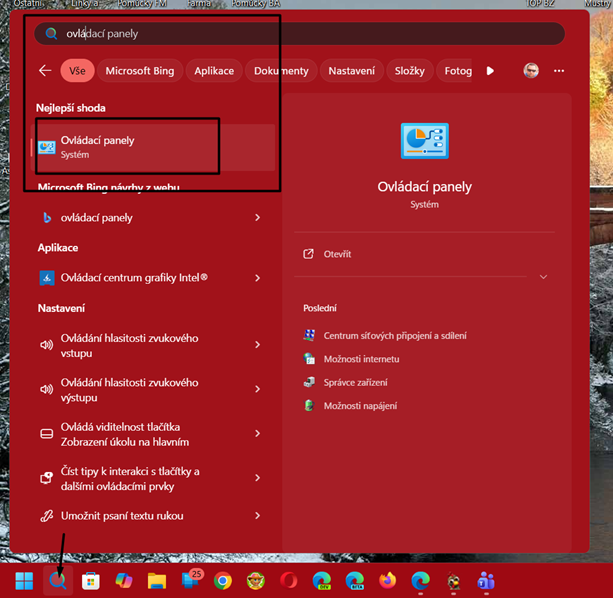Open Microsoft Store from the taskbar
Image resolution: width=613 pixels, height=598 pixels.
click(x=91, y=581)
